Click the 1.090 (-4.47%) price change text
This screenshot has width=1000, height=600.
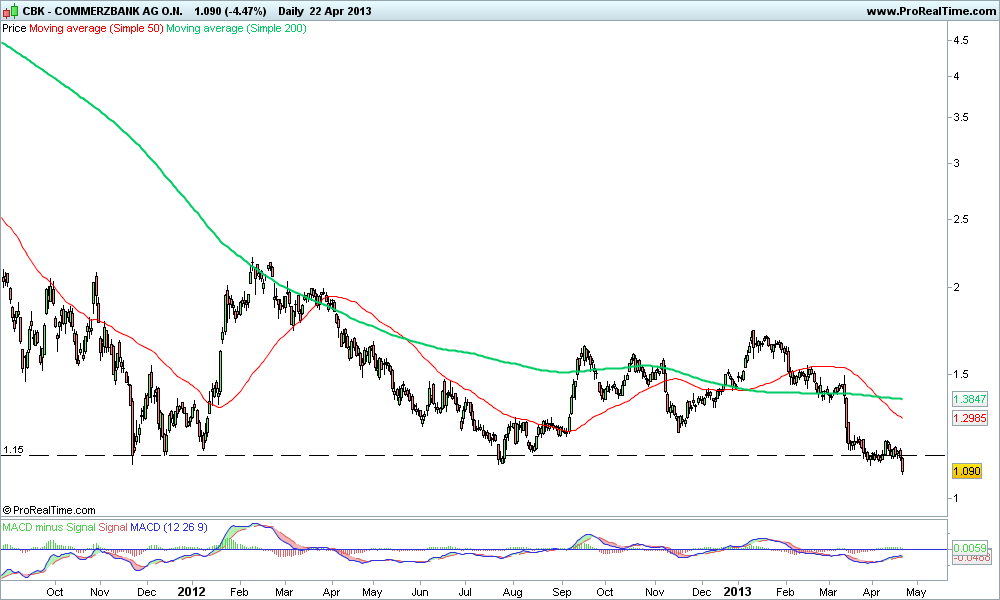tap(230, 11)
